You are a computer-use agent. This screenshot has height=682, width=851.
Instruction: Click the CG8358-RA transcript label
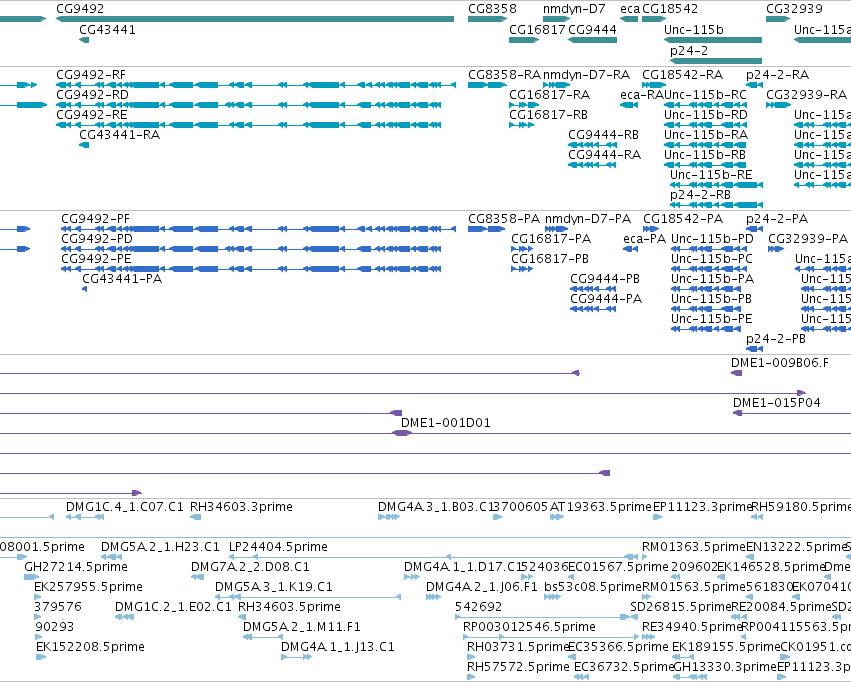coord(504,74)
